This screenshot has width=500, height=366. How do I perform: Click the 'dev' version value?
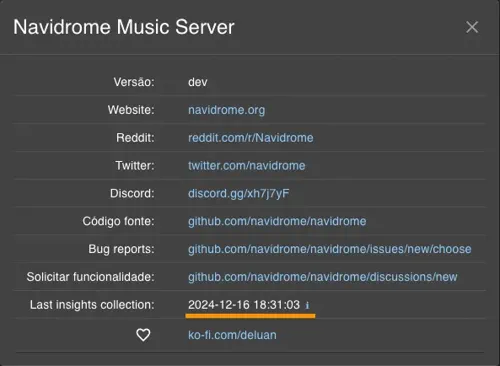[x=198, y=82]
